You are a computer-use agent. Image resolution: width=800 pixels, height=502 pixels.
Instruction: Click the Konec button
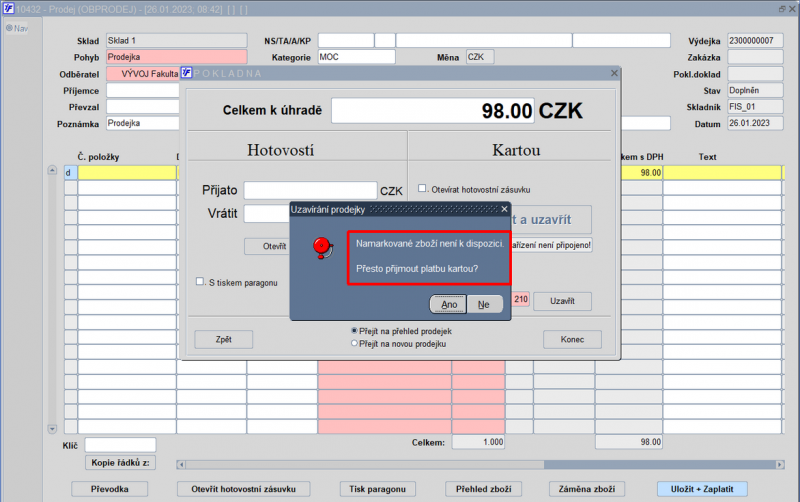click(572, 339)
